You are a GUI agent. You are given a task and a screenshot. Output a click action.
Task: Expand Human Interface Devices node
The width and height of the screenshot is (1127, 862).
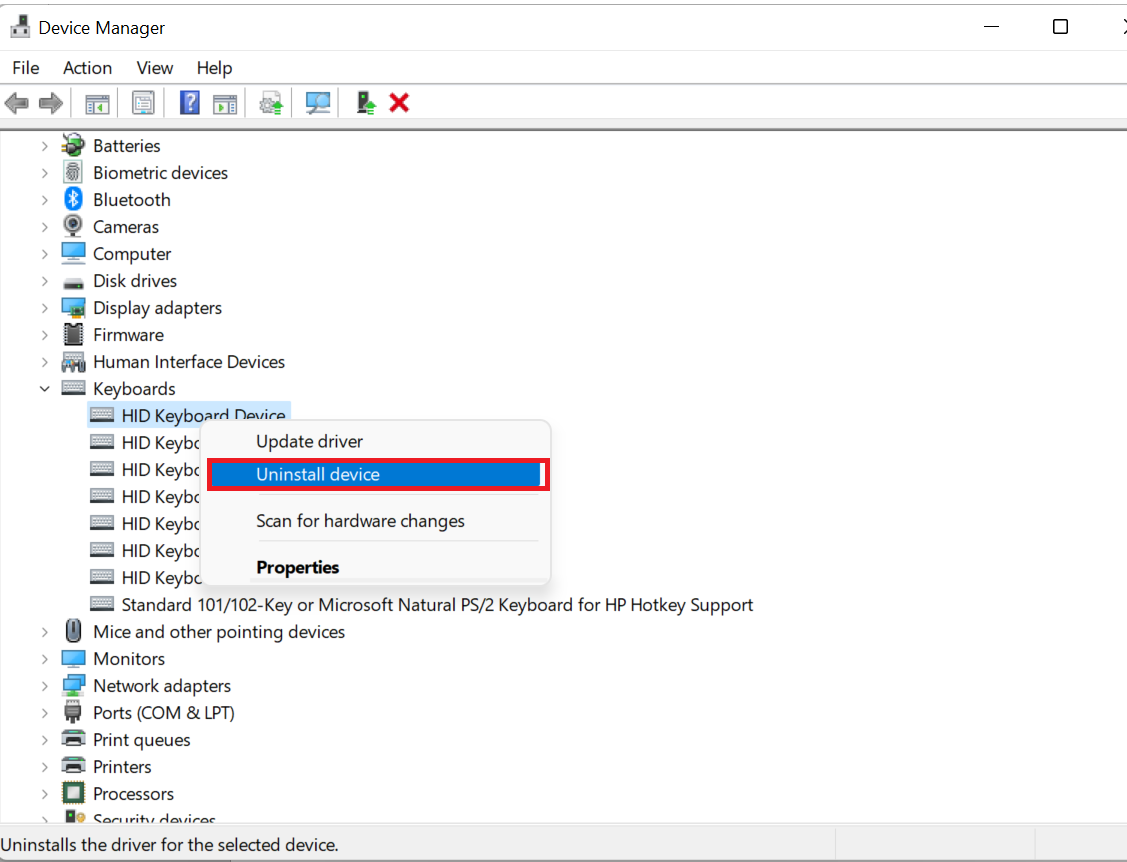point(45,362)
